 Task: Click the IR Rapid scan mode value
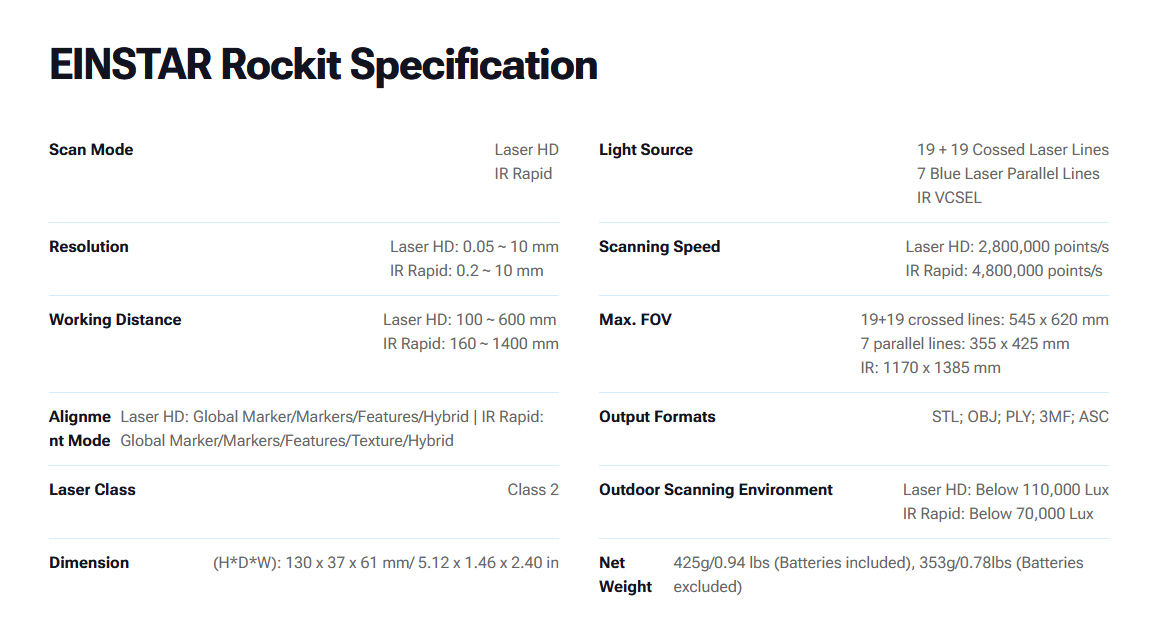click(523, 174)
